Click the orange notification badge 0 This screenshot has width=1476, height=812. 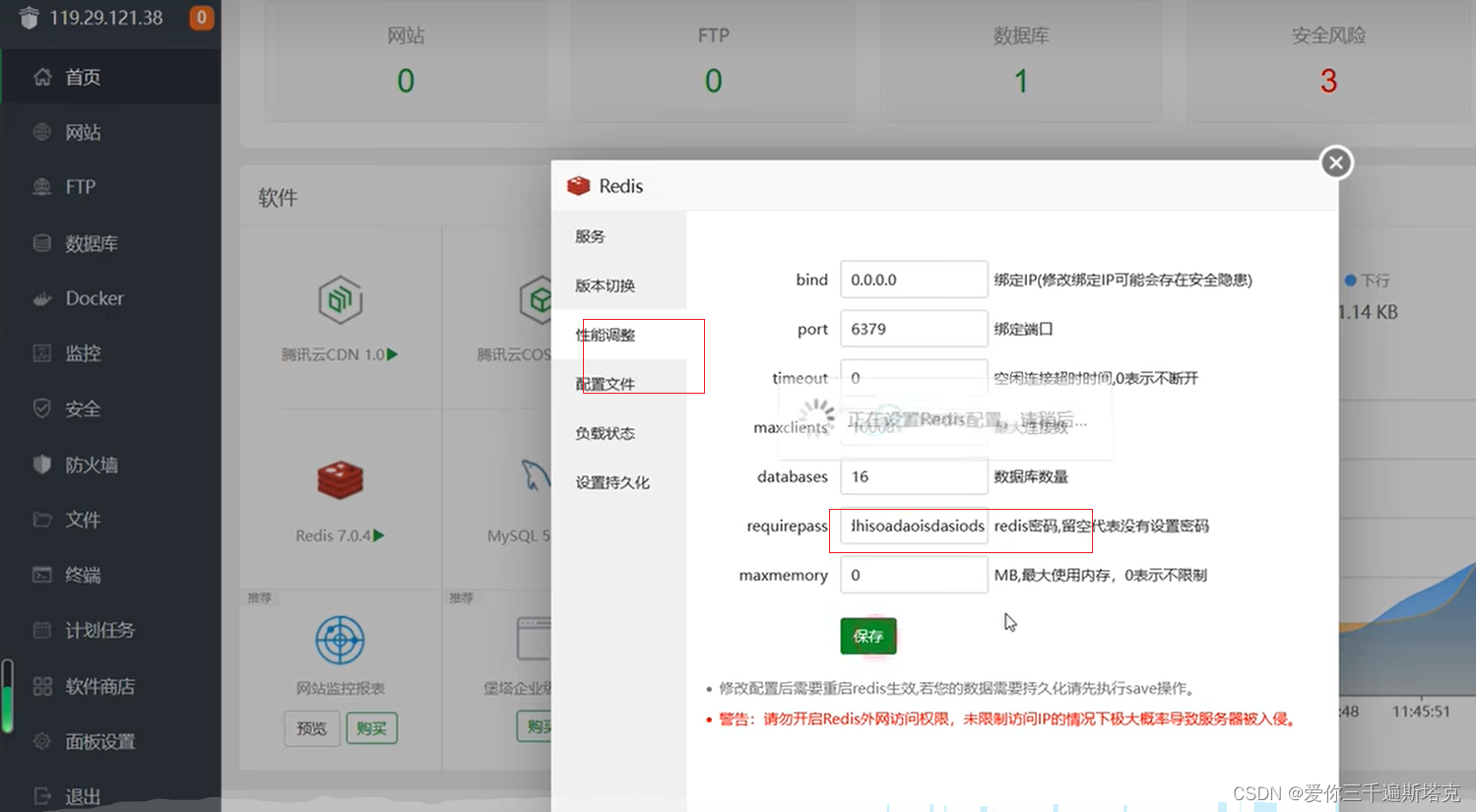coord(201,18)
